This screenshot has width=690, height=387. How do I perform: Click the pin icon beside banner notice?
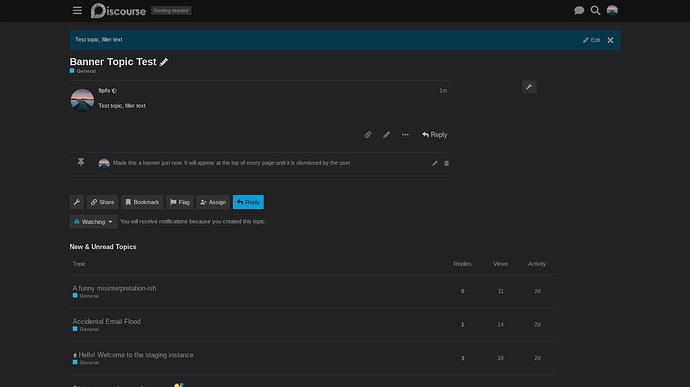click(81, 162)
